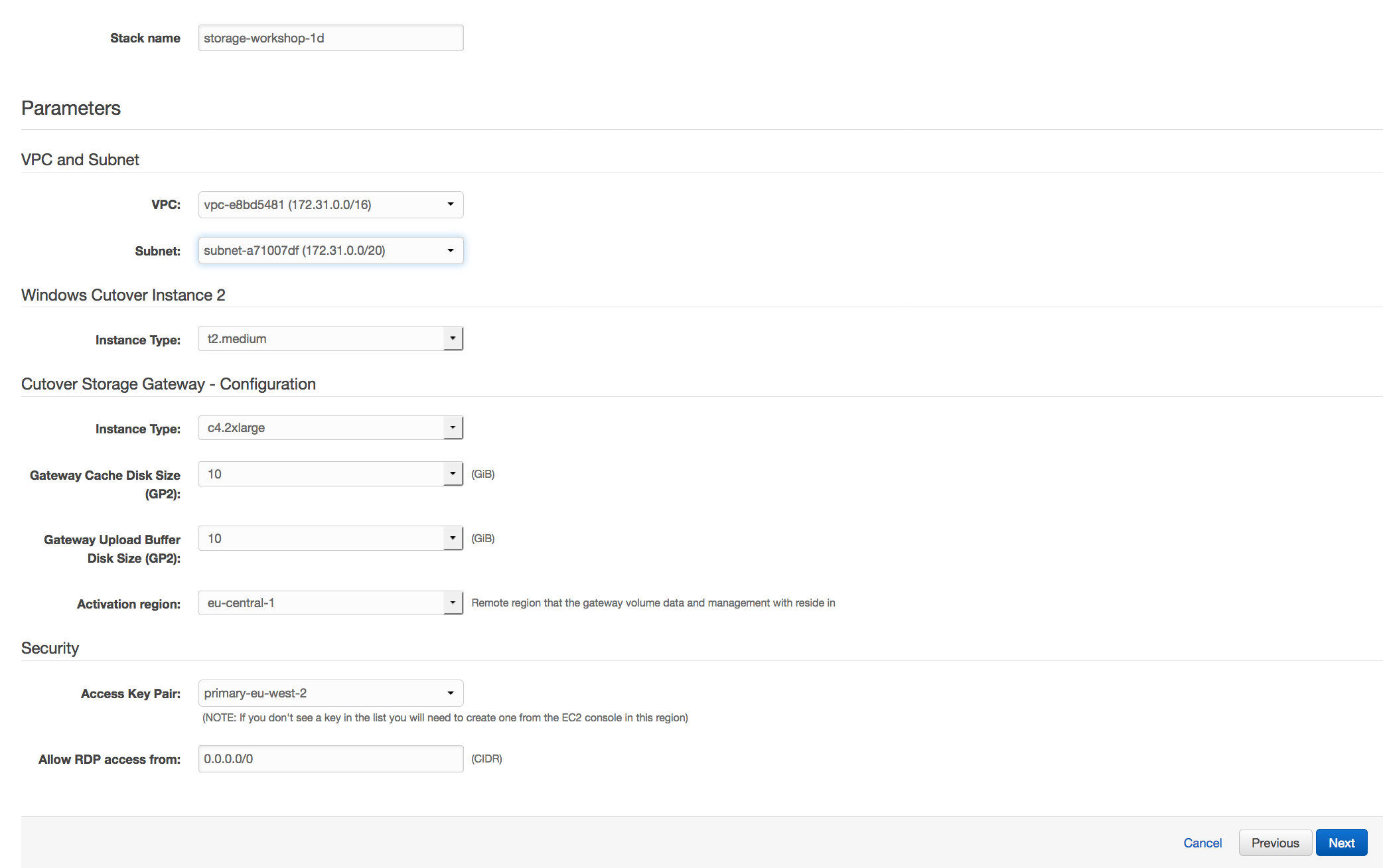Image resolution: width=1383 pixels, height=868 pixels.
Task: Click the Cutover Storage Gateway - Configuration heading
Action: click(169, 384)
